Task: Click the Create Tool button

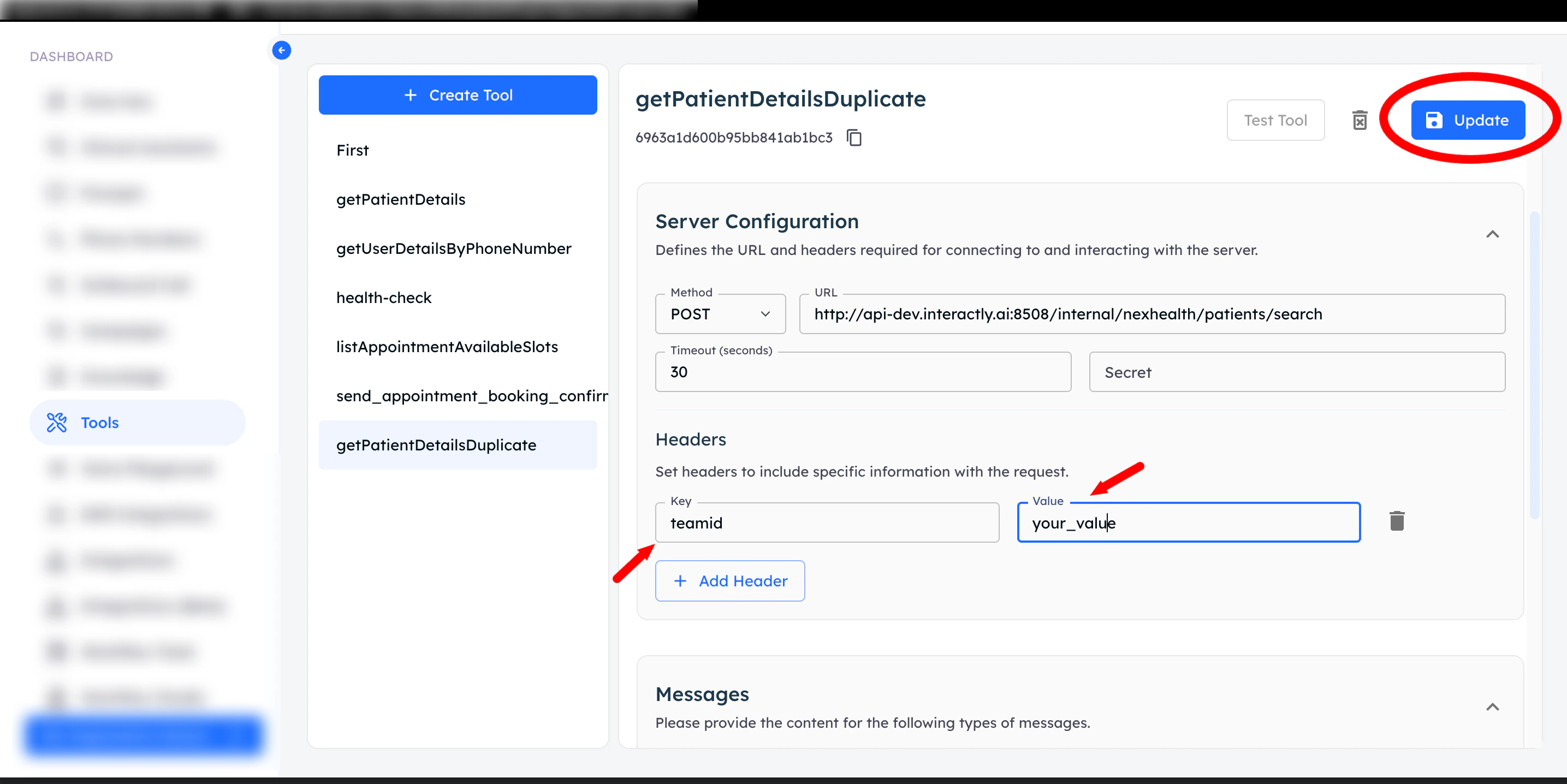Action: [458, 95]
